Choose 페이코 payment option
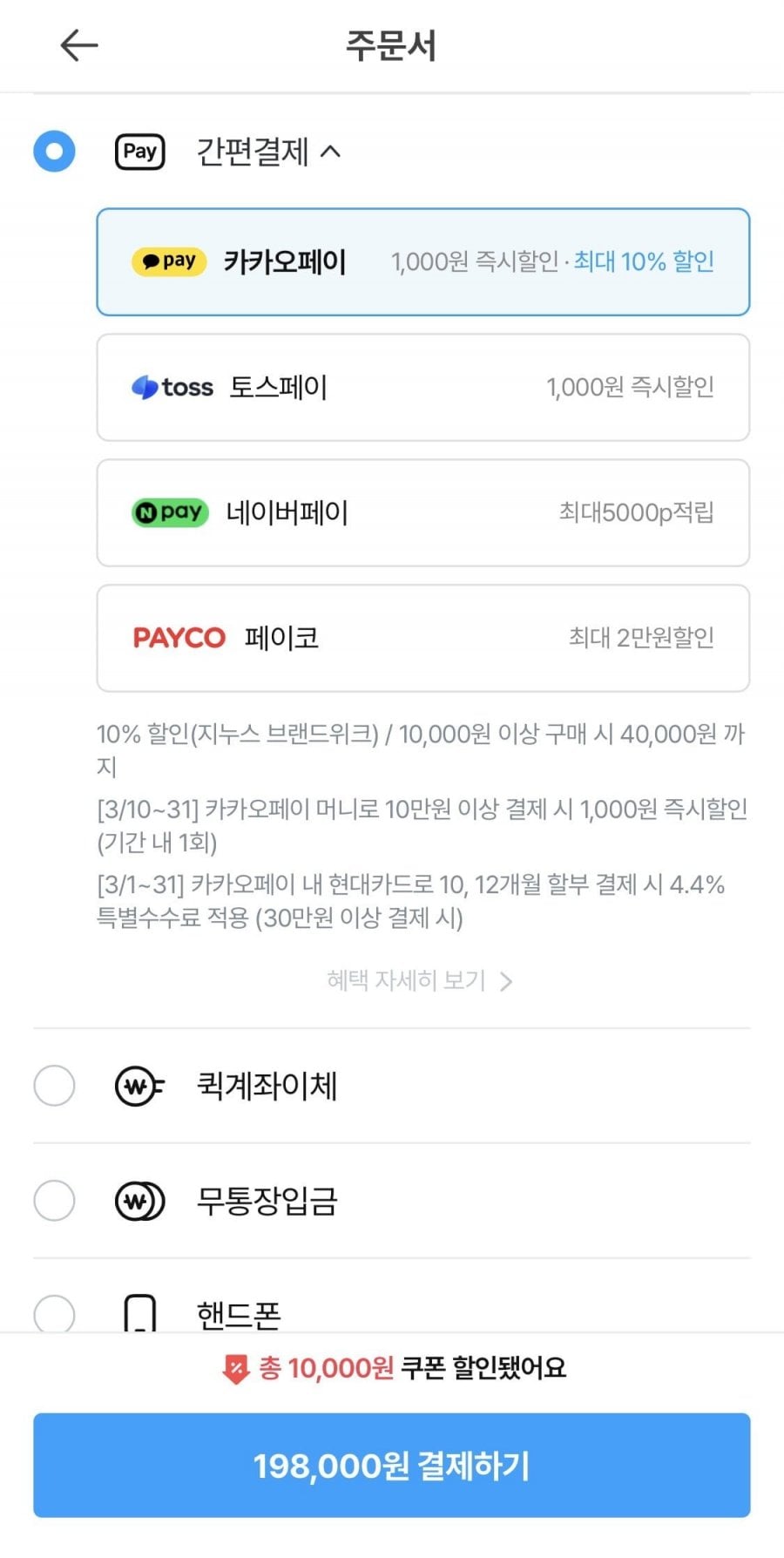The height and width of the screenshot is (1558, 784). click(422, 638)
